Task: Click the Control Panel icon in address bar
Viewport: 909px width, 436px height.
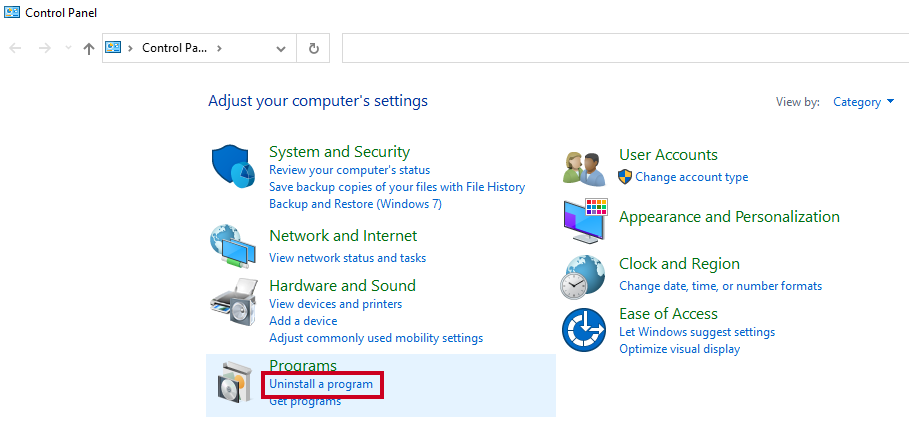Action: click(x=113, y=48)
